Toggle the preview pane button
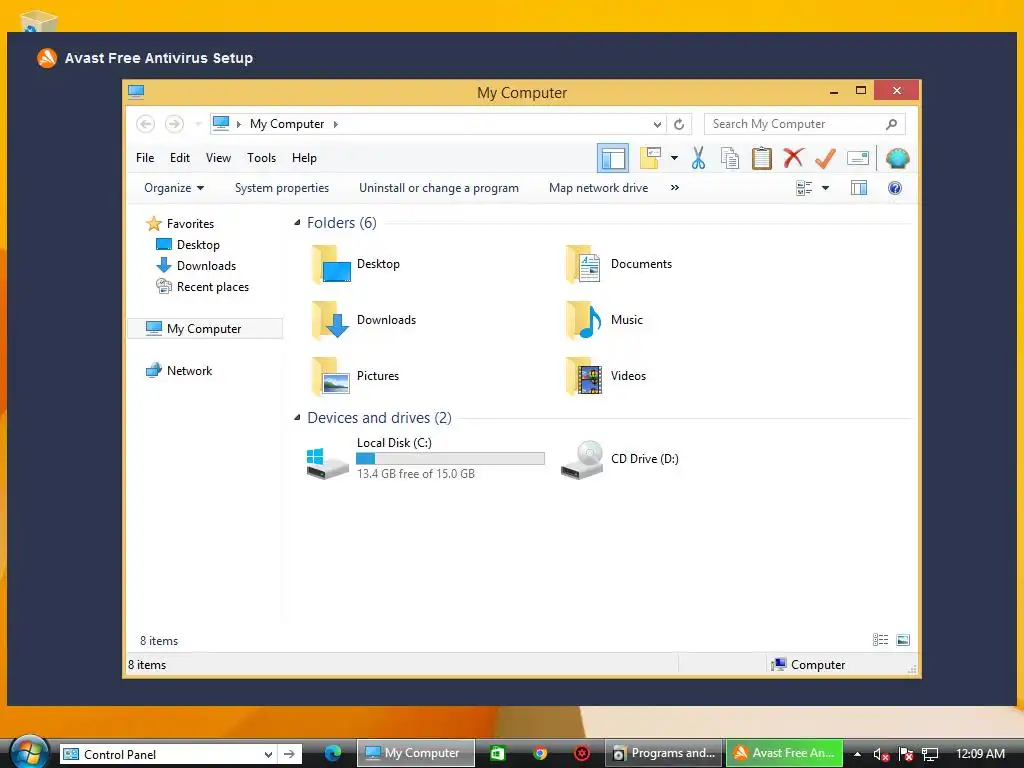This screenshot has width=1024, height=768. point(859,188)
